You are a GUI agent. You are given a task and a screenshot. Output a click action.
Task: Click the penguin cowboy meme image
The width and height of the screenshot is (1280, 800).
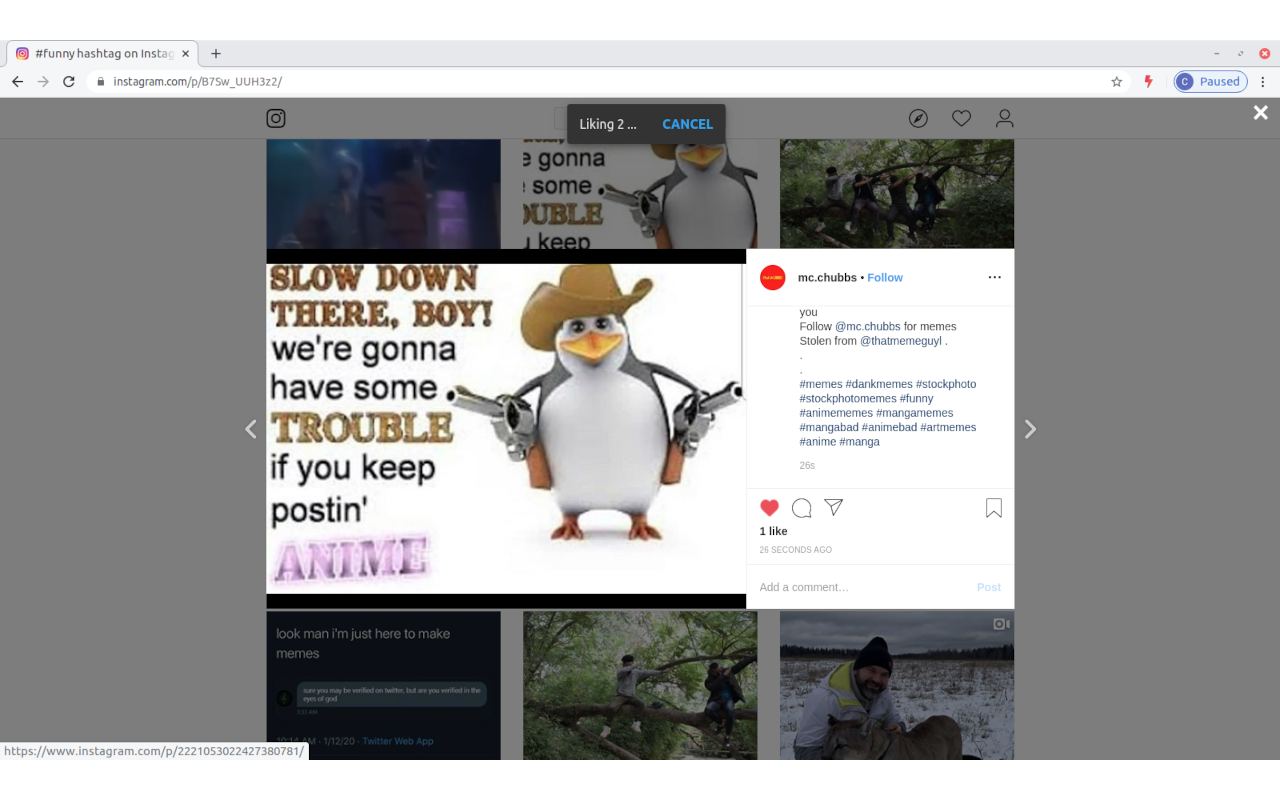coord(506,429)
